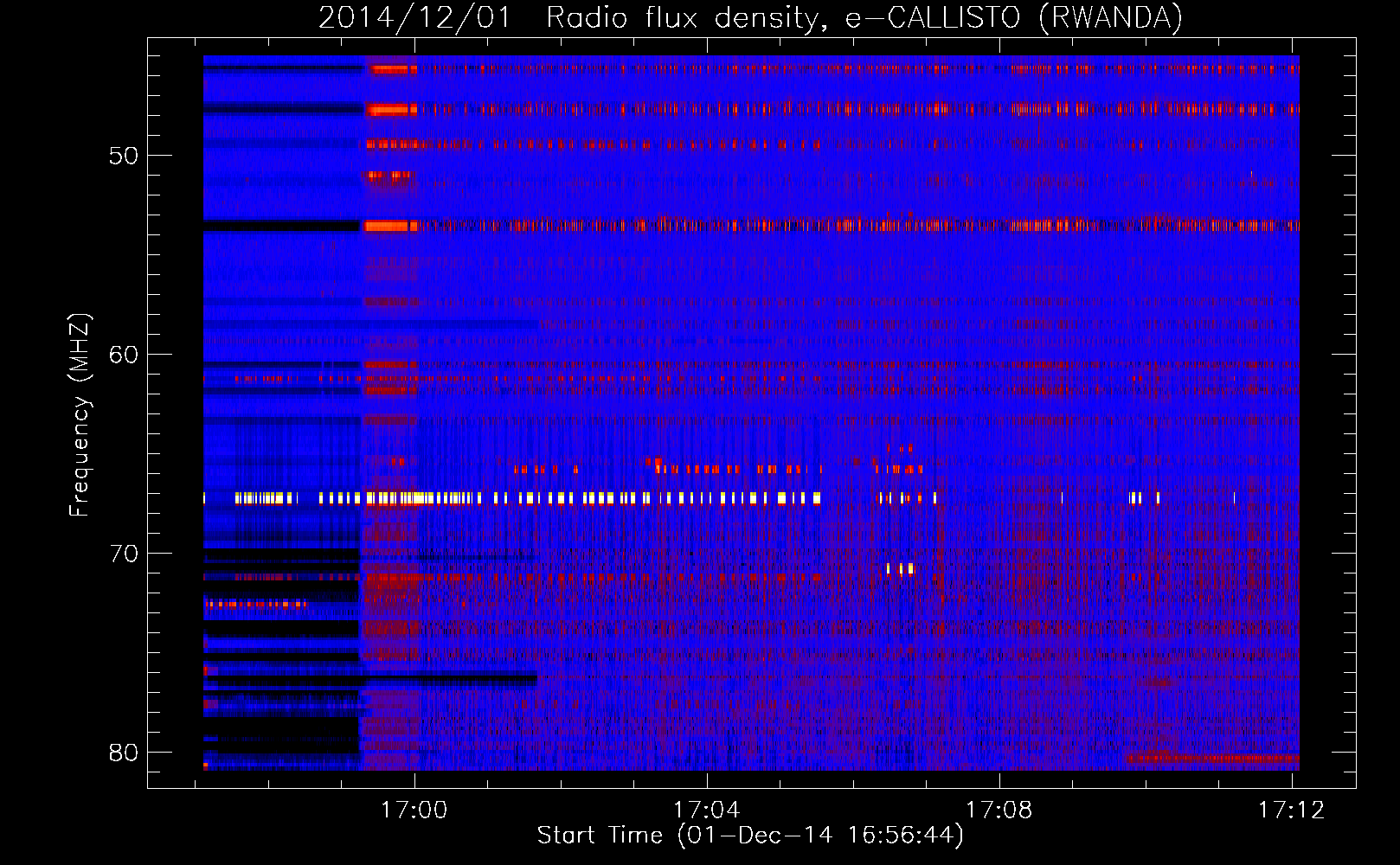
Task: Click the "Frequency (MHZ)" y-axis label
Action: tap(80, 415)
